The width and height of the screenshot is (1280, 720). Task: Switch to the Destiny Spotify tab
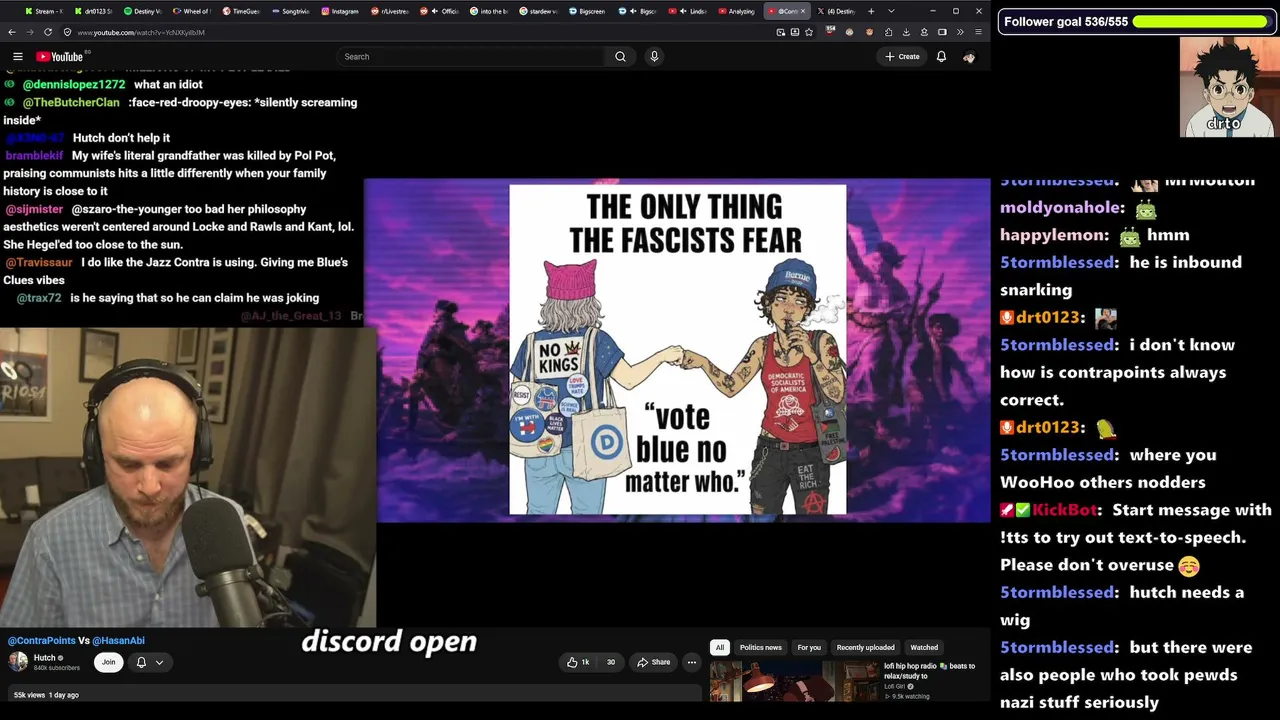143,11
